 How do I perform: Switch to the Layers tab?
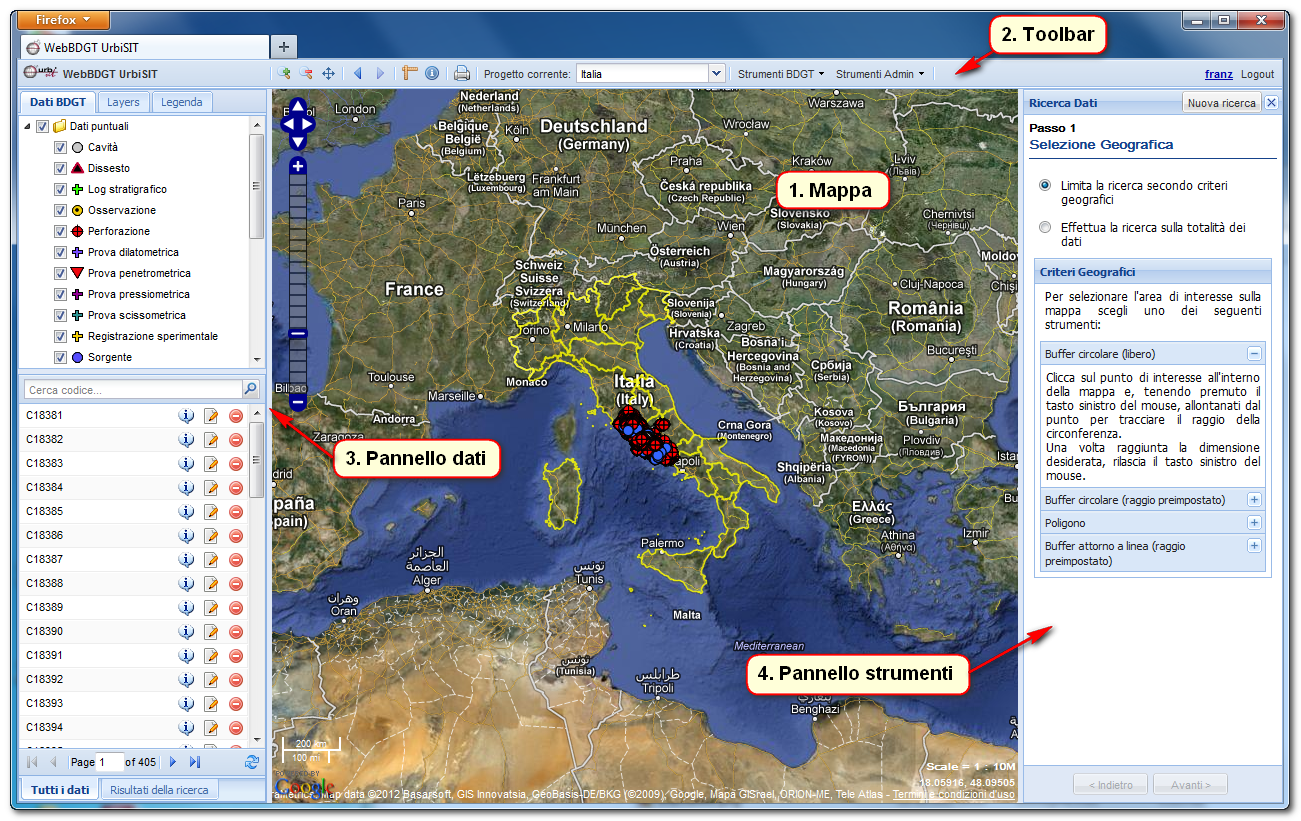pyautogui.click(x=123, y=102)
